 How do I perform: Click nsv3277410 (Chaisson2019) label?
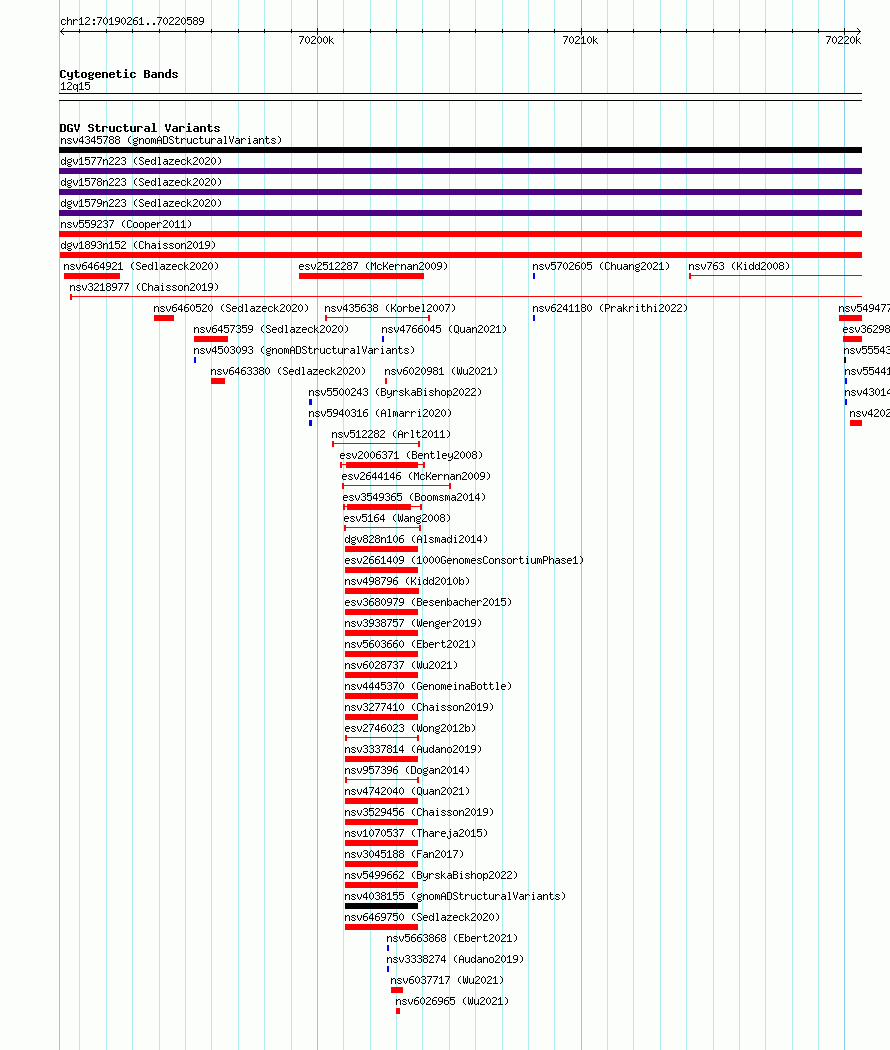[419, 707]
